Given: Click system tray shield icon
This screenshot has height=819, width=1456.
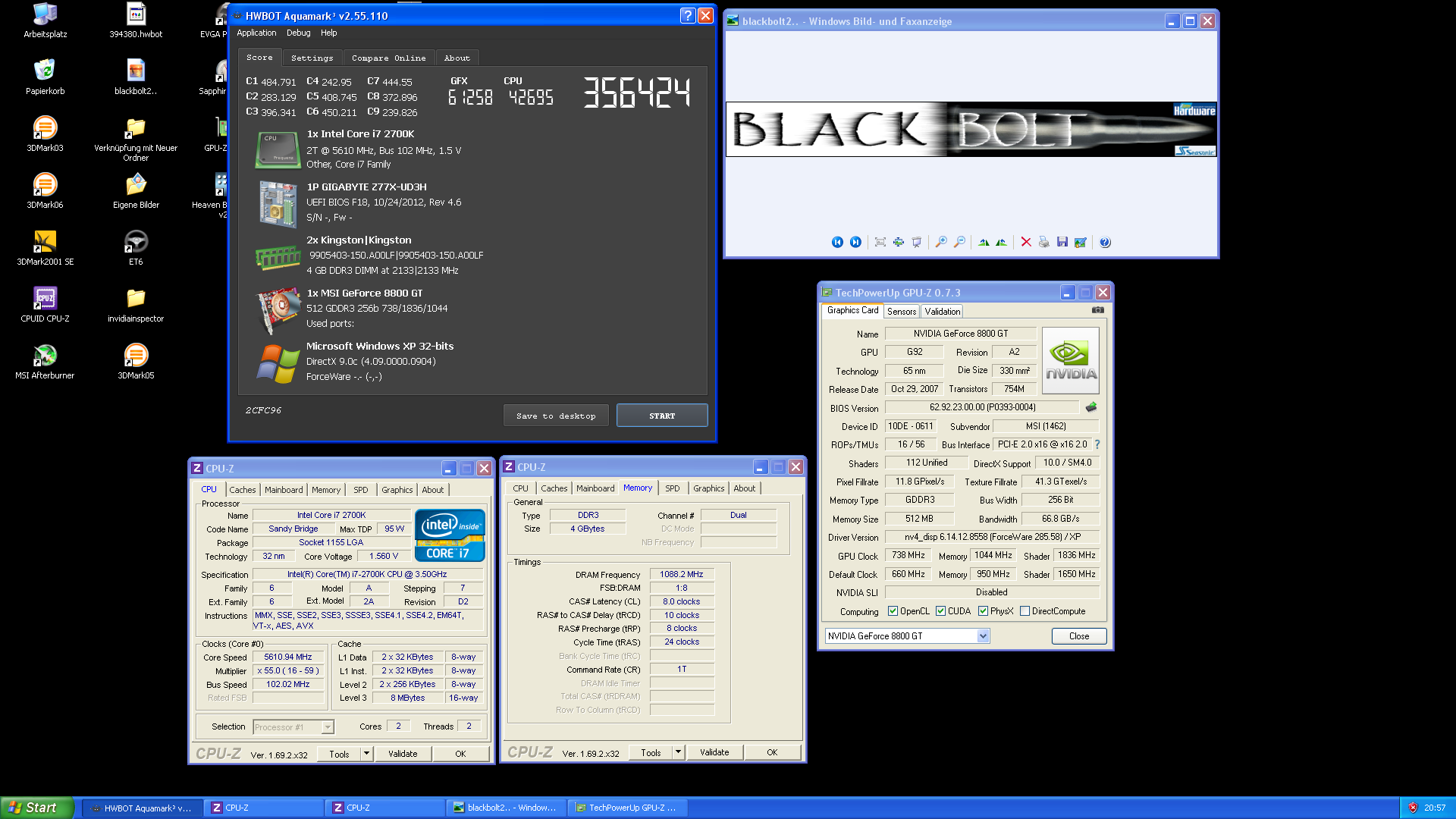Looking at the screenshot, I should coord(1413,808).
